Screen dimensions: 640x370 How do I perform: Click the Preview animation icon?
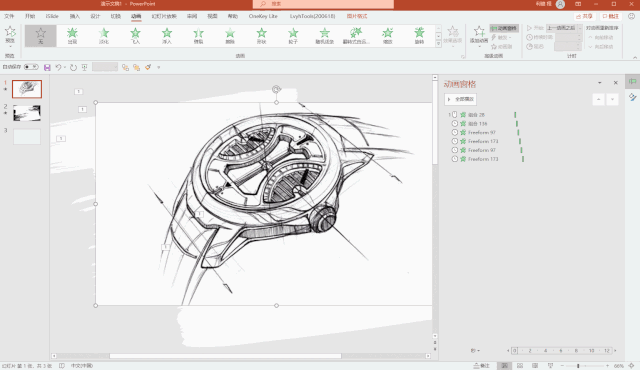tap(10, 35)
